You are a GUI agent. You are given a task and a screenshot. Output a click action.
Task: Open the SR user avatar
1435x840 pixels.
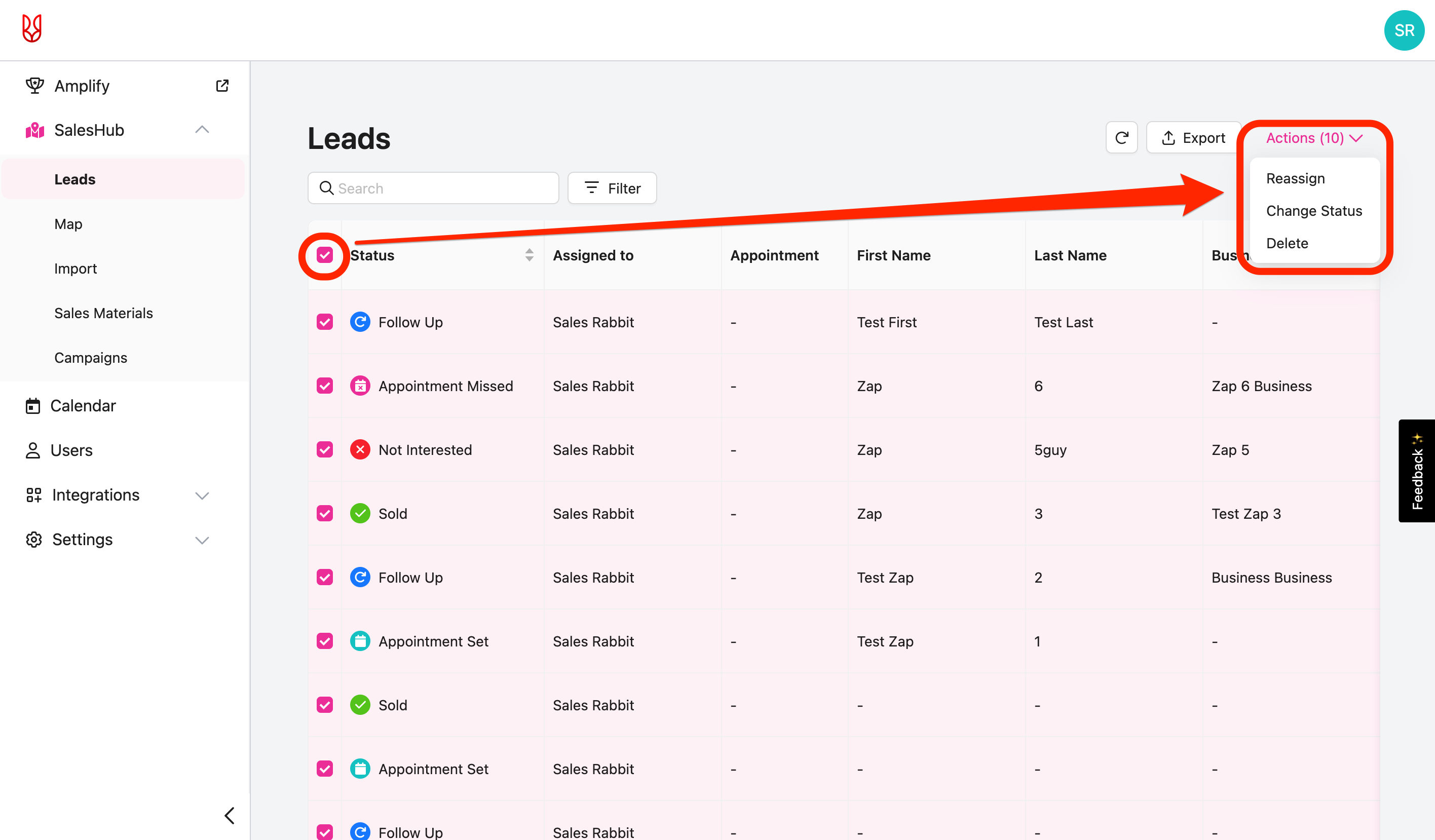click(1404, 30)
